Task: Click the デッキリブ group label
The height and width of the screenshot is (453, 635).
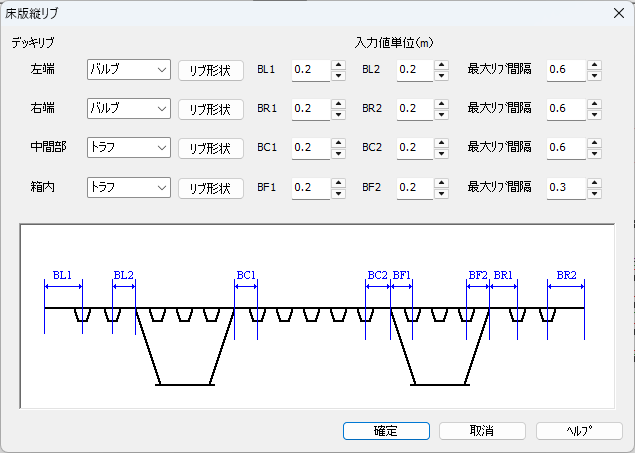Action: point(33,43)
